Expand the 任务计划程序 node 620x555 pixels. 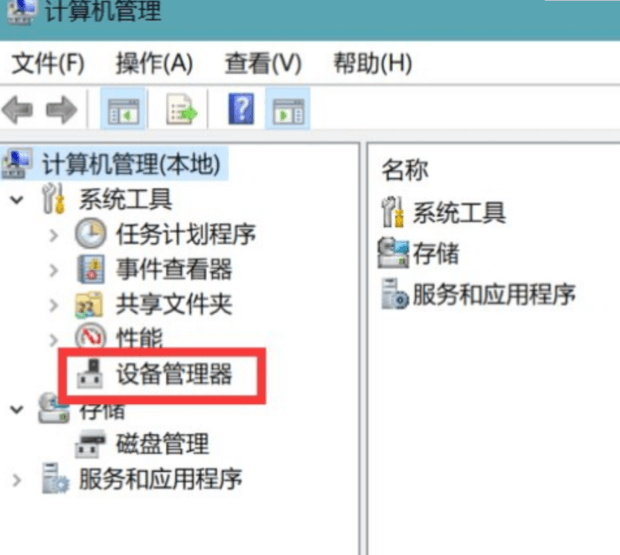[53, 236]
